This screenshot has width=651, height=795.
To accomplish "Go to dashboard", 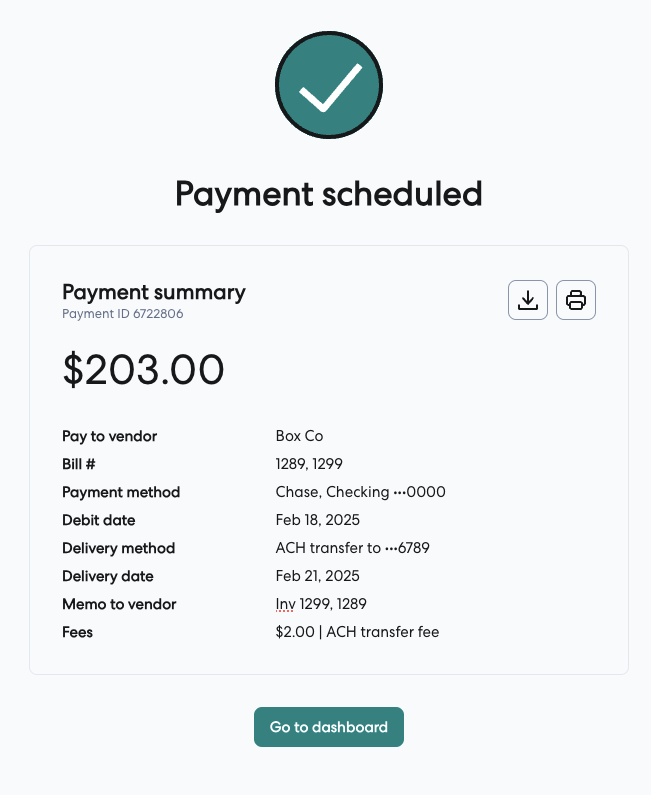I will tap(328, 727).
